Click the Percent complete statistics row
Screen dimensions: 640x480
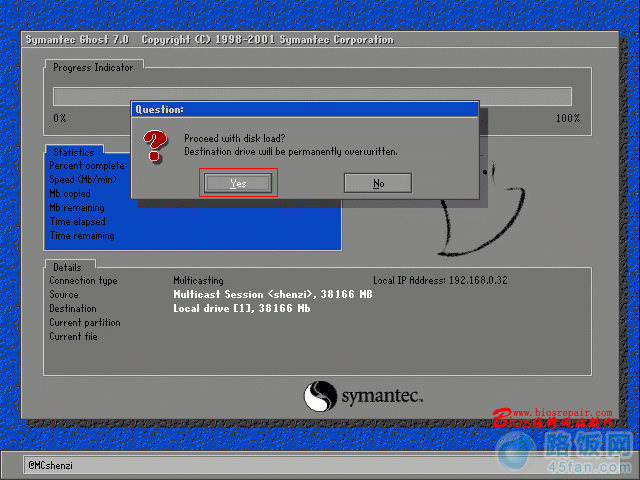(87, 166)
